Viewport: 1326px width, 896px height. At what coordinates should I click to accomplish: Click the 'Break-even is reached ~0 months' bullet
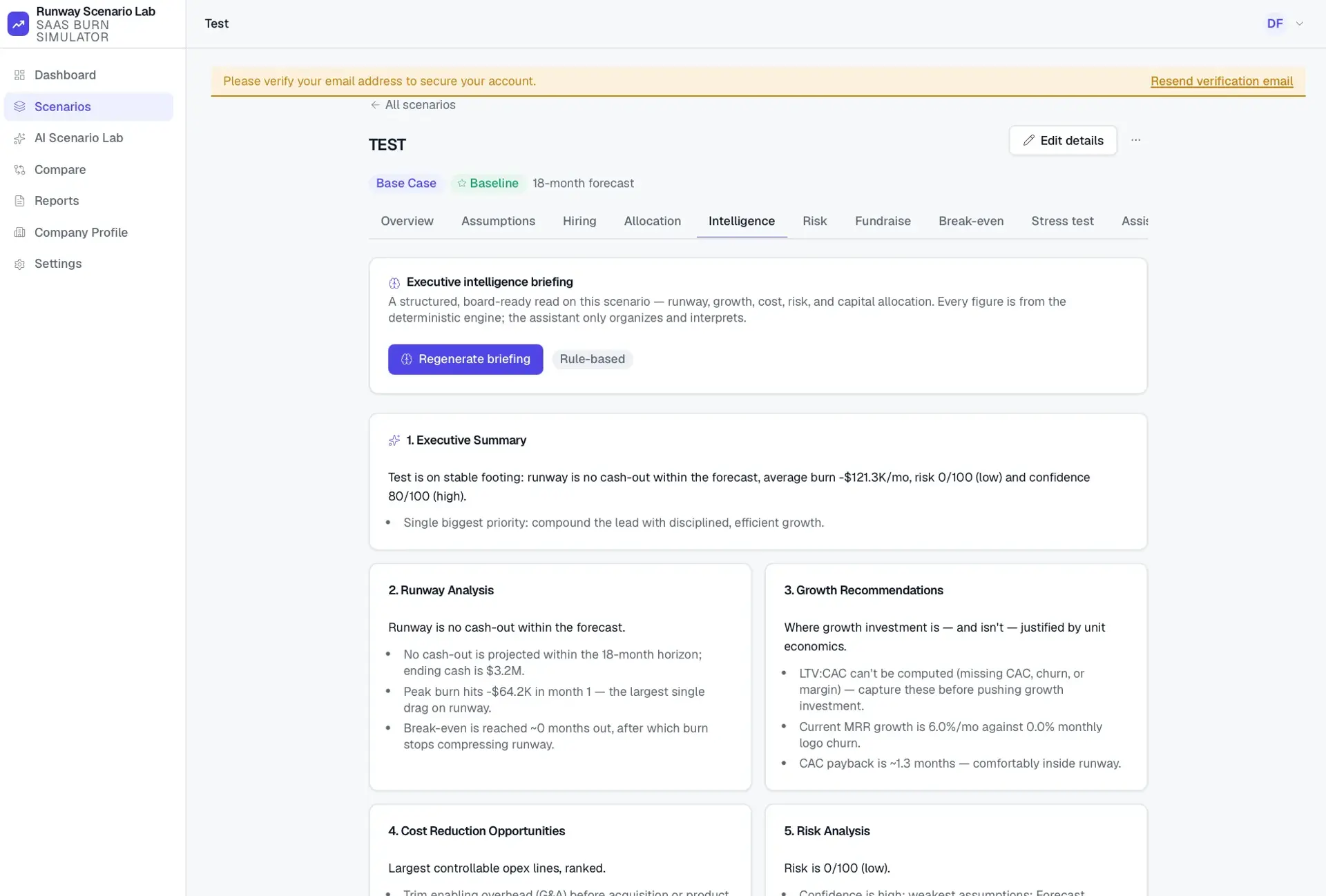[555, 736]
